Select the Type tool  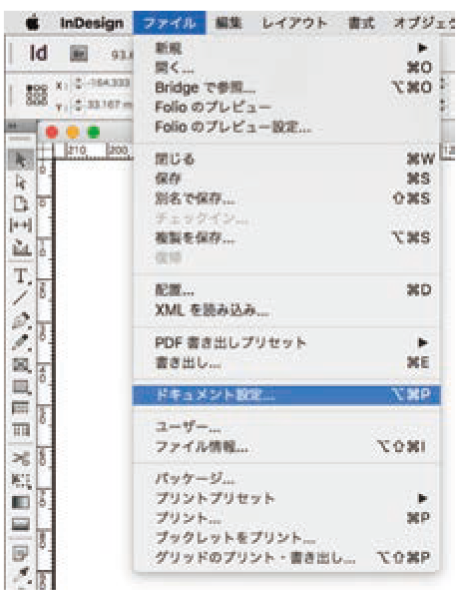coord(21,276)
